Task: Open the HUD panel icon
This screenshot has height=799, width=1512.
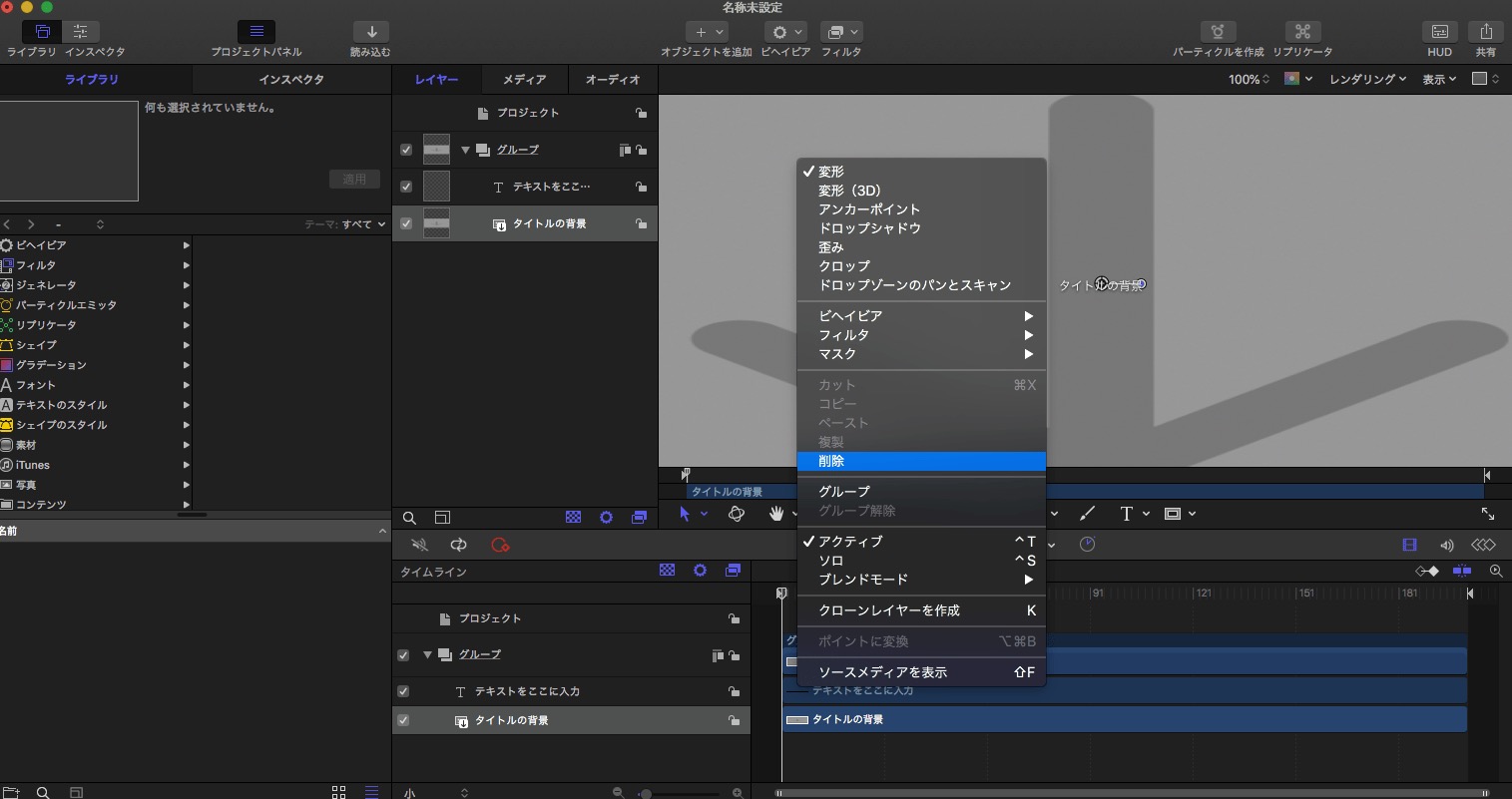Action: coord(1438,32)
